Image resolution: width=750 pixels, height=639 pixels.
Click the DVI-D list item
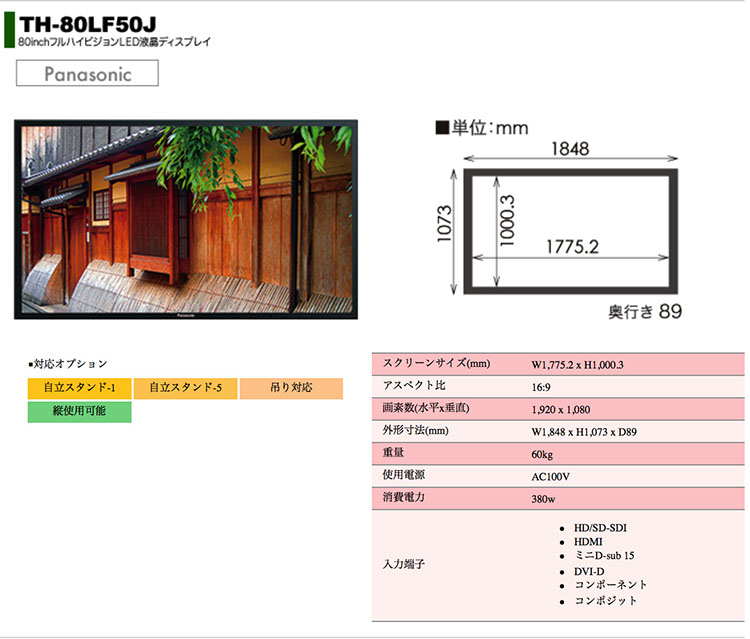(x=589, y=572)
